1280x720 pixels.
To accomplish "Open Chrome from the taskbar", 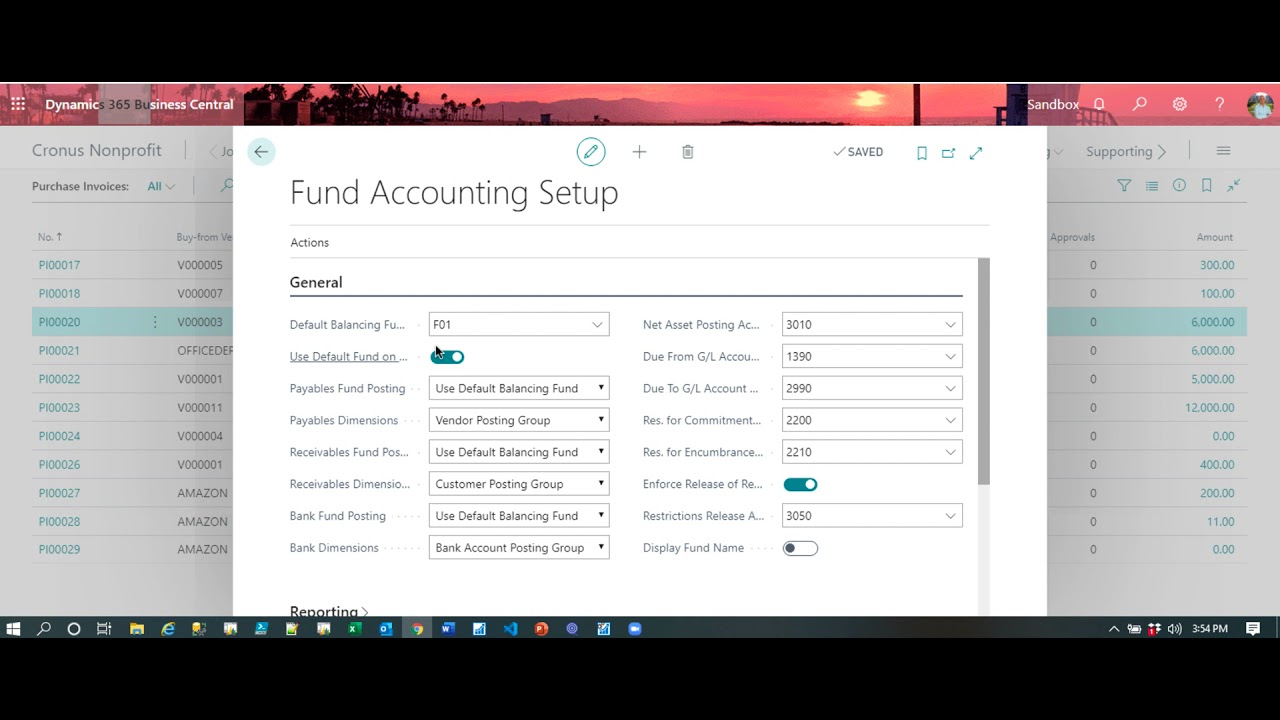I will click(417, 629).
